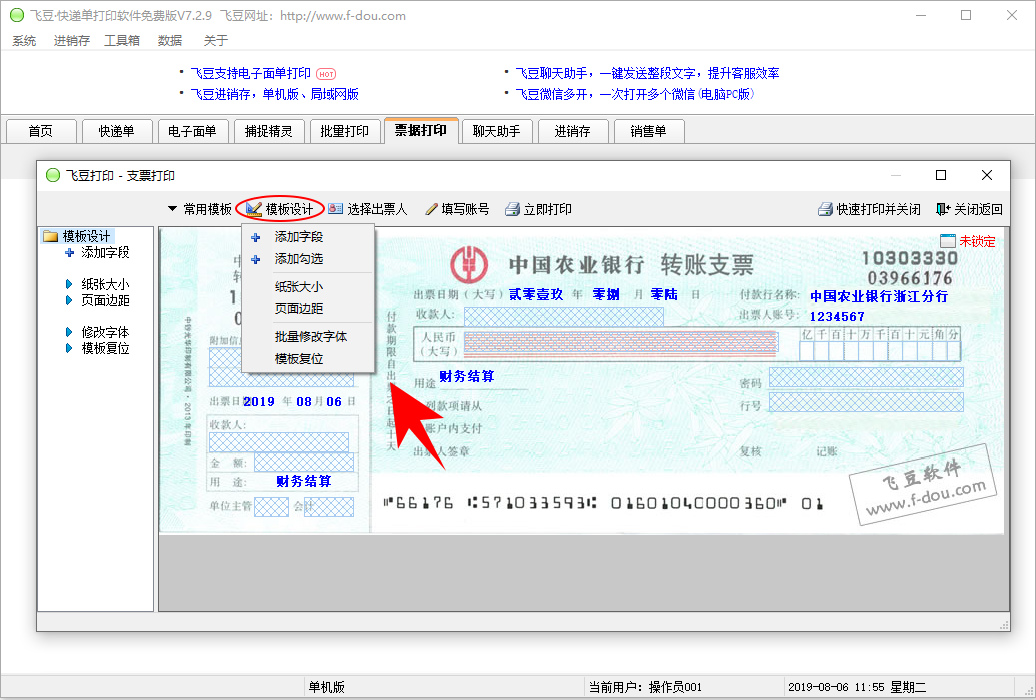This screenshot has width=1036, height=700.
Task: Open the 工具箱 menu
Action: click(122, 40)
